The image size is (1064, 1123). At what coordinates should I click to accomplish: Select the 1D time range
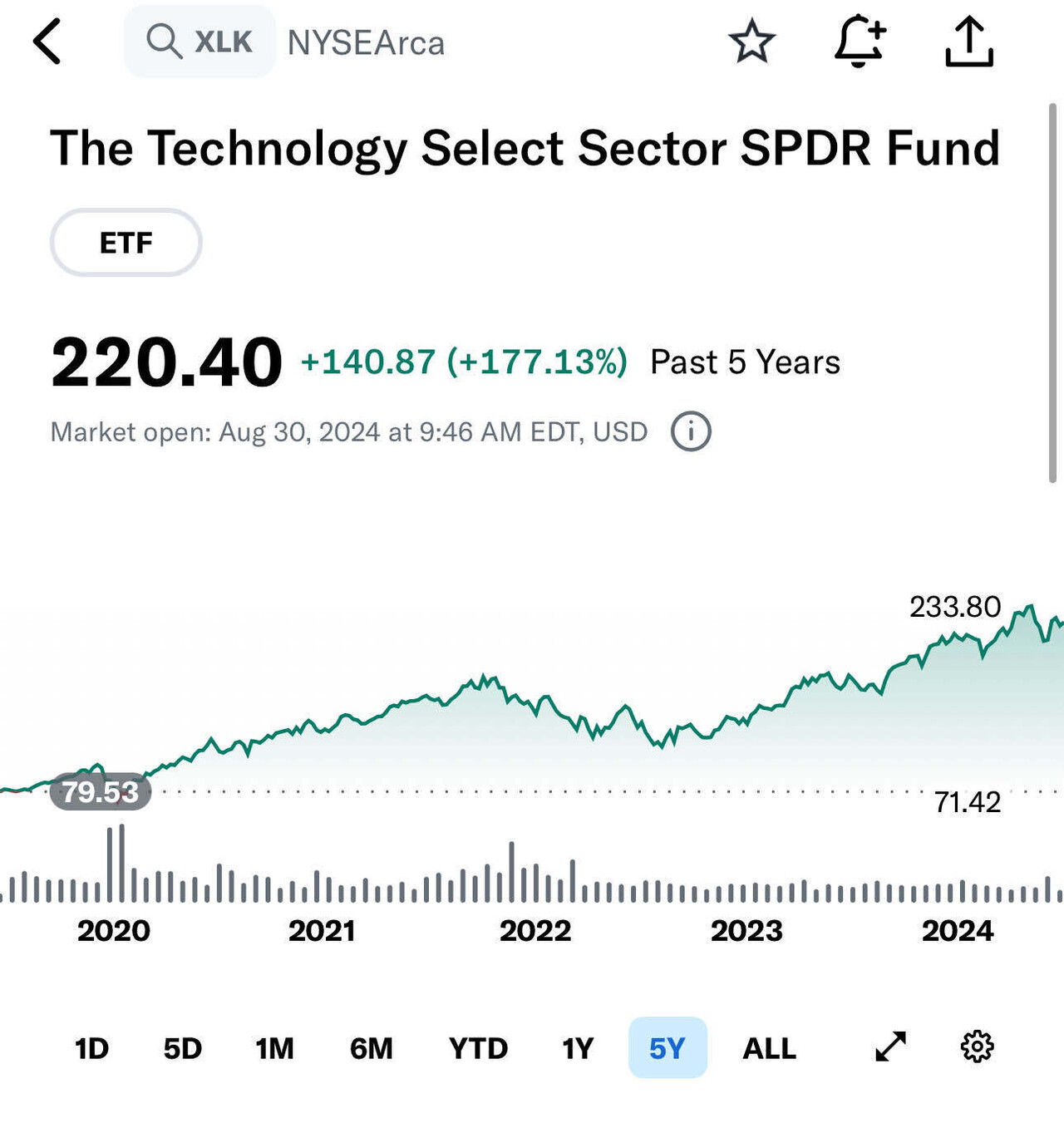[91, 1048]
